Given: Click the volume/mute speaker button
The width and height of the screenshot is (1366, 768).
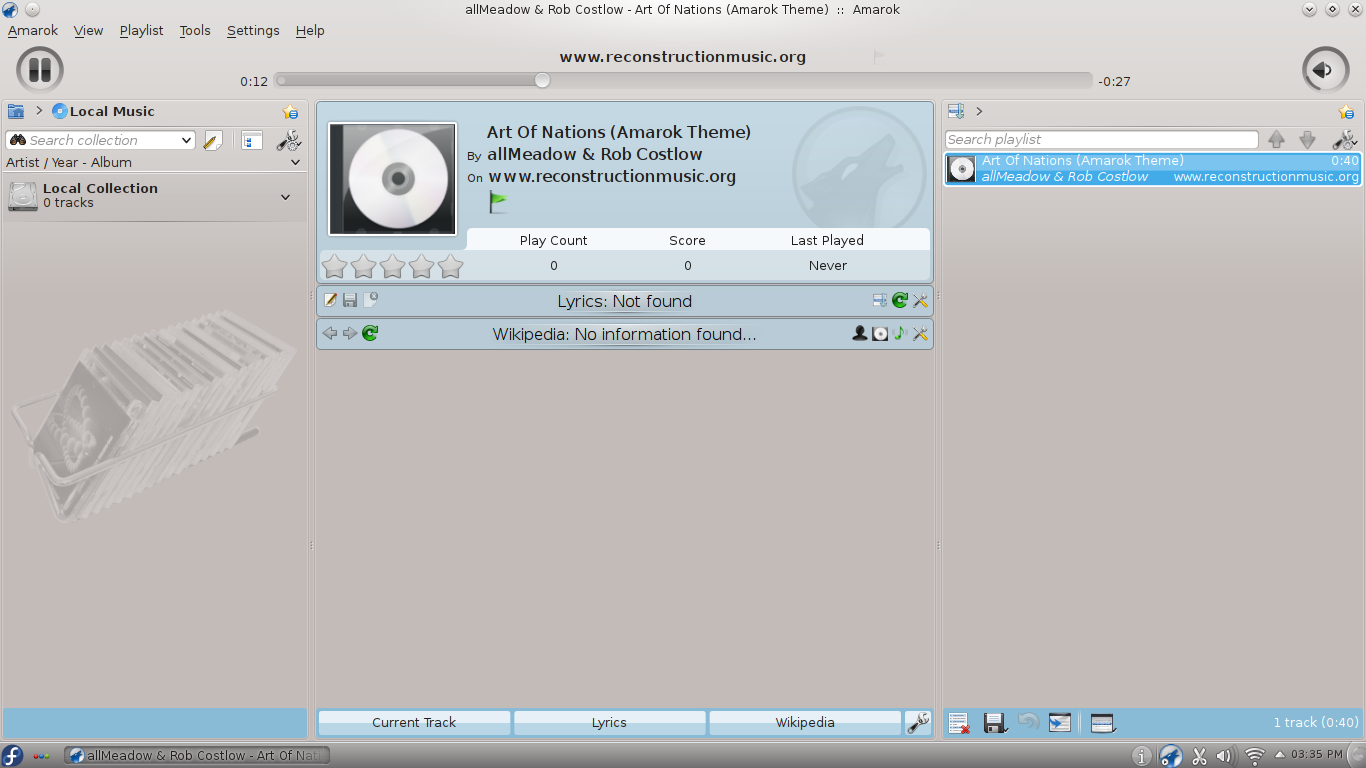Looking at the screenshot, I should coord(1325,70).
